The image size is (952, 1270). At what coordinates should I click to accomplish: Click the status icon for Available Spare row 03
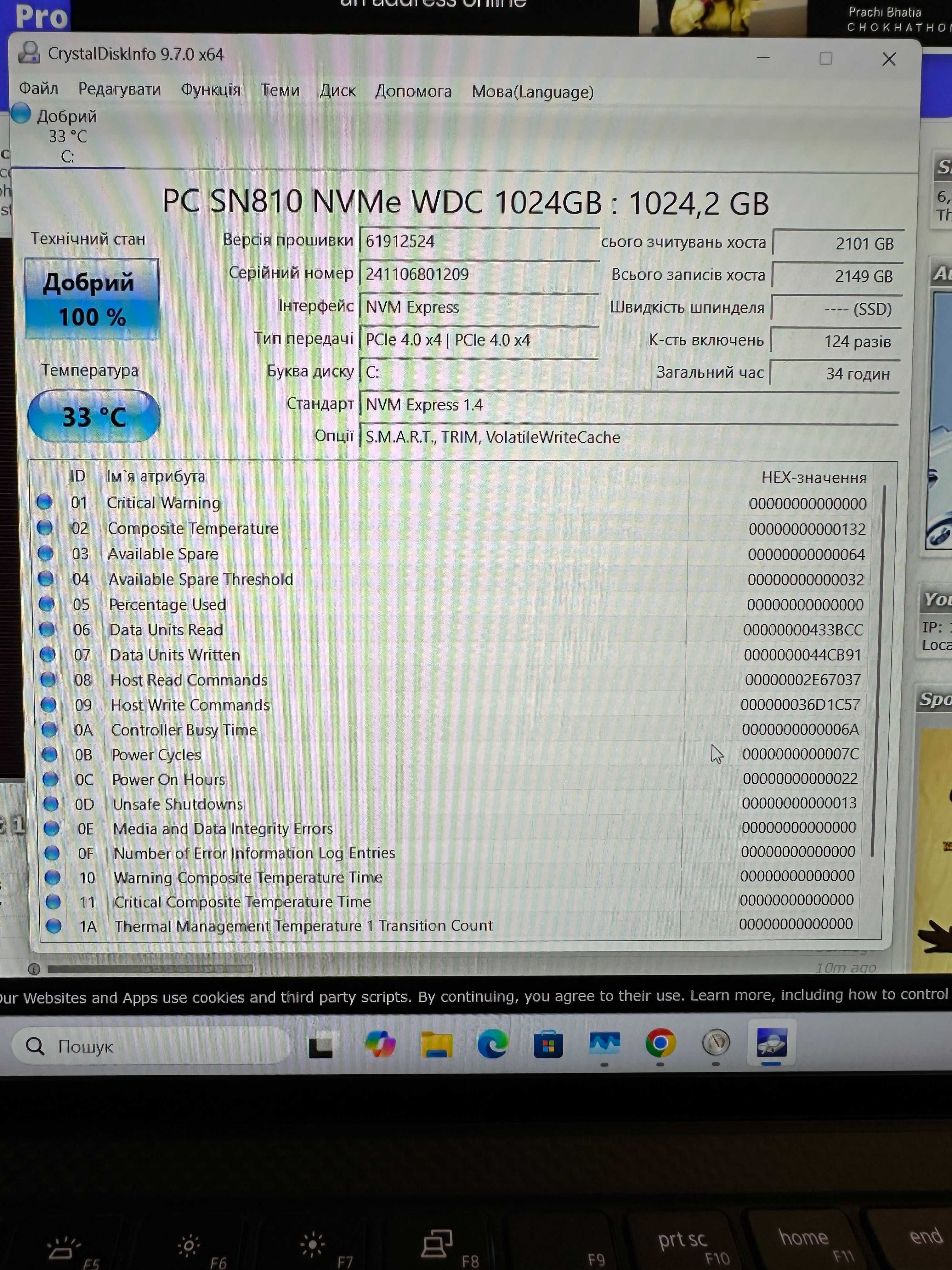tap(45, 553)
